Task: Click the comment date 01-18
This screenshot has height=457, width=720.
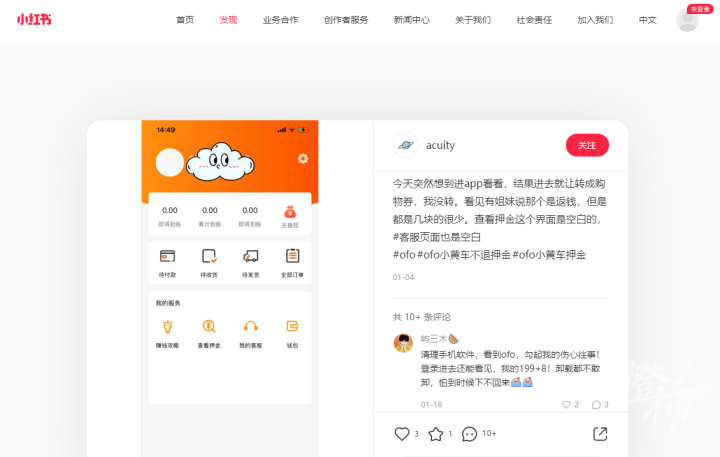Action: [431, 405]
